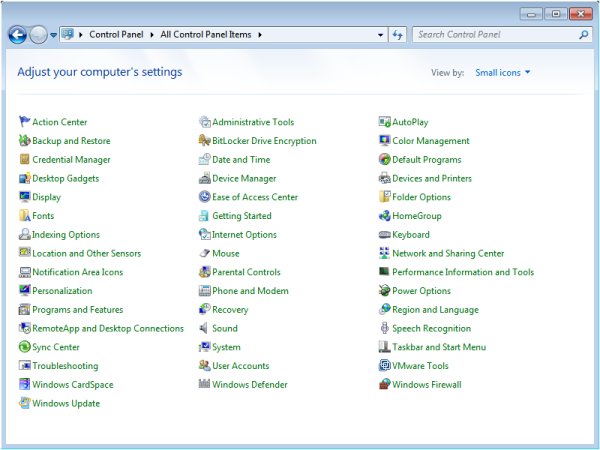Open the Getting Started link
Viewport: 600px width, 450px height.
click(242, 215)
